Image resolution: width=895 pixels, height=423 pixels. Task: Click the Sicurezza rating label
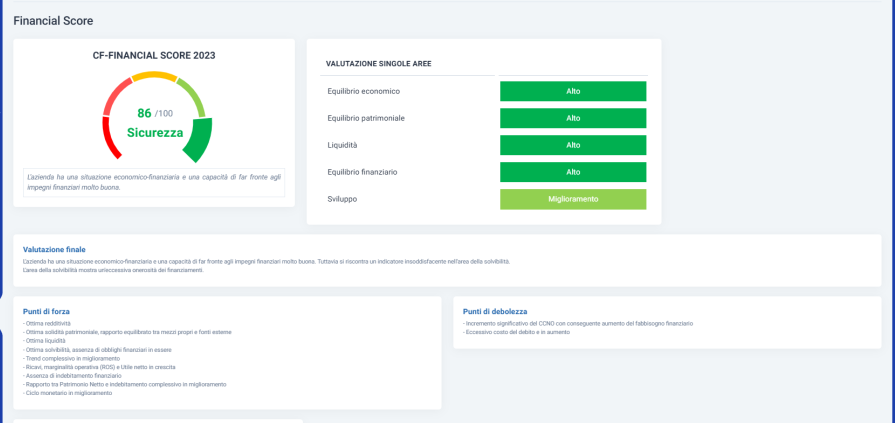tap(155, 133)
